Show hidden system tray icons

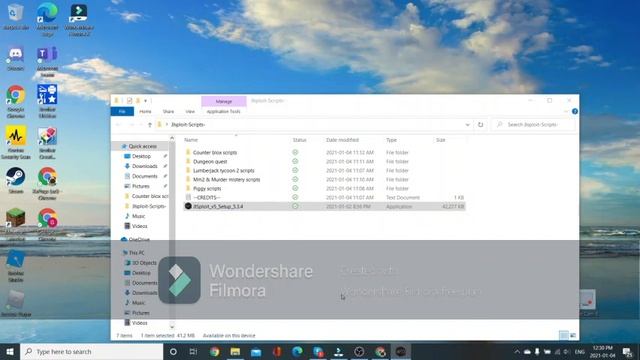coord(517,351)
